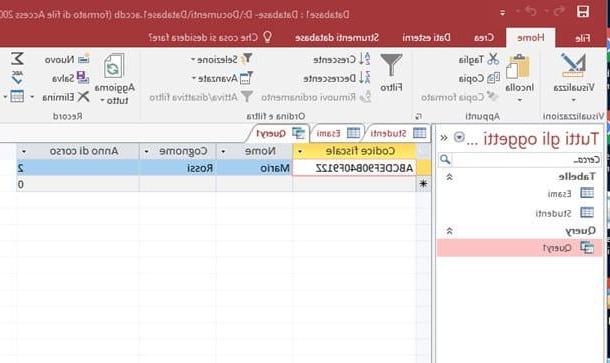Switch to the Studenti document tab
Viewport: 610px width, 363px height.
398,133
